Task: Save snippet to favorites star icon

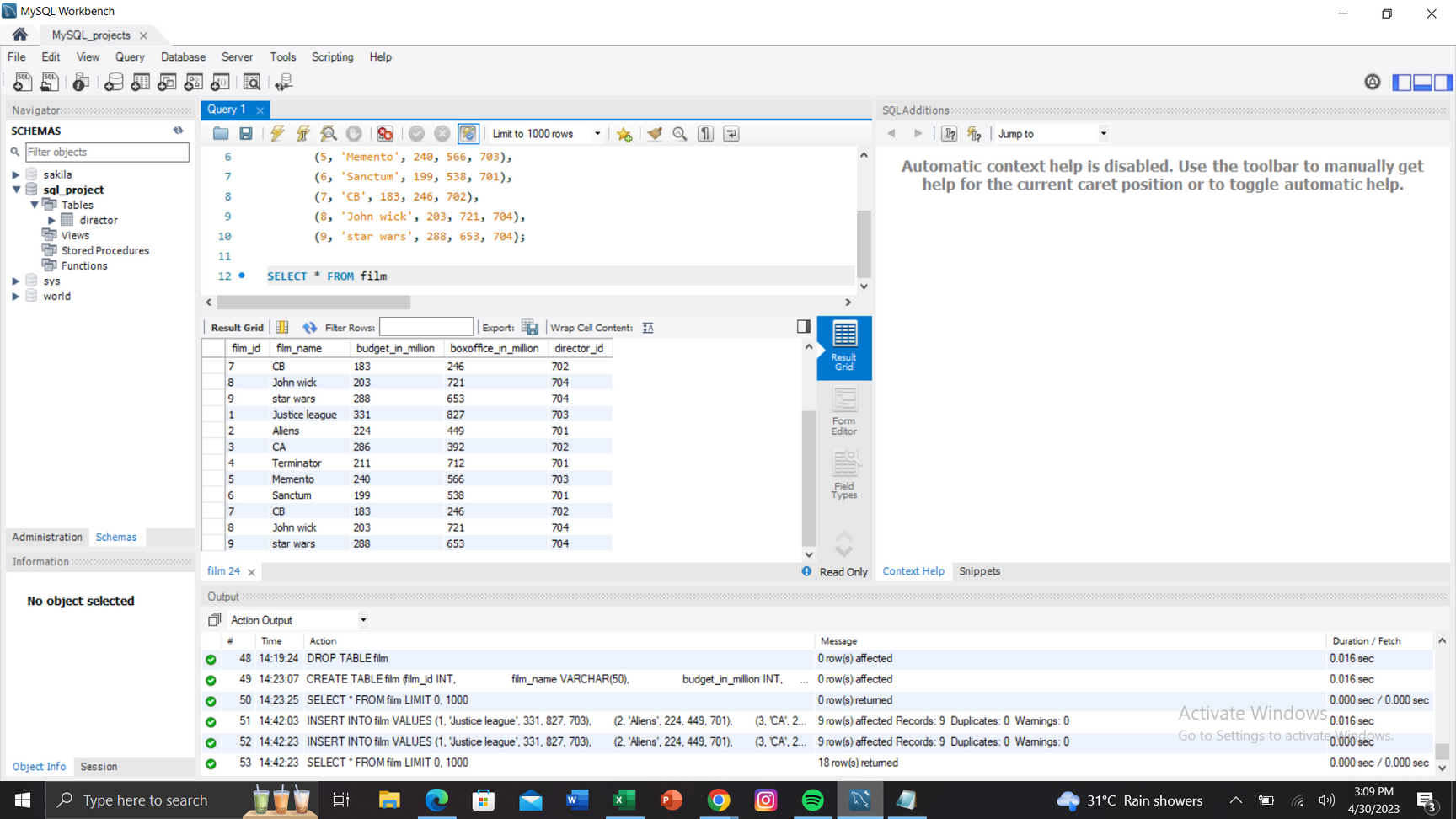Action: pyautogui.click(x=624, y=134)
